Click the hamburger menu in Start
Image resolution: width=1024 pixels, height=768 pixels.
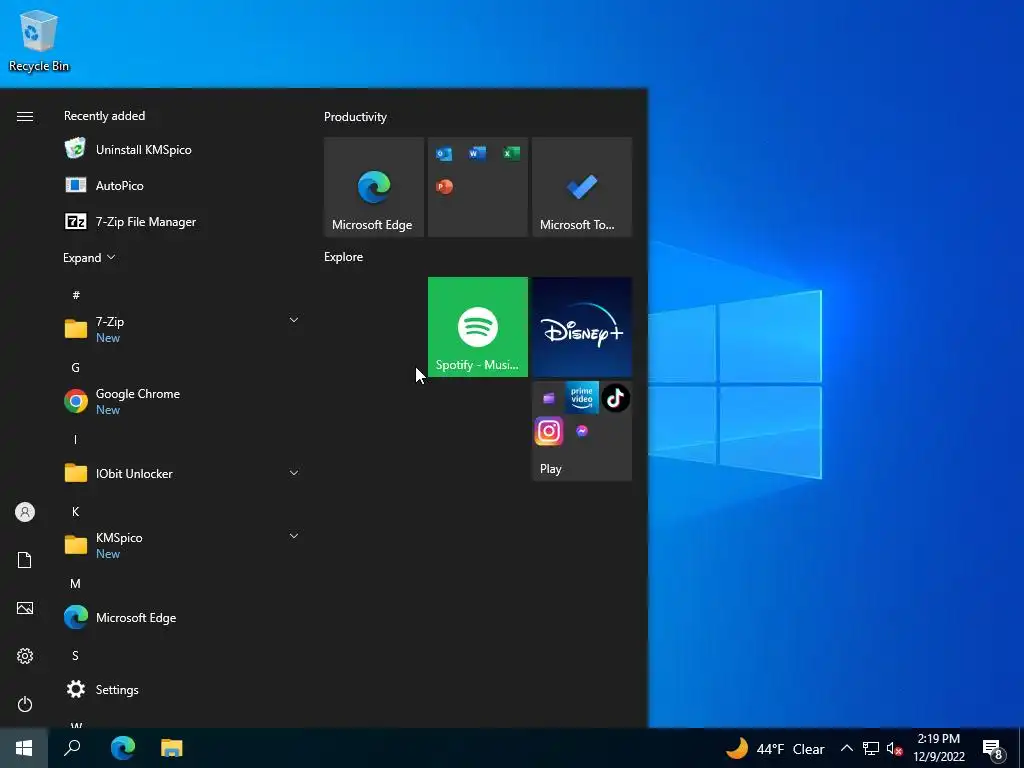(25, 116)
